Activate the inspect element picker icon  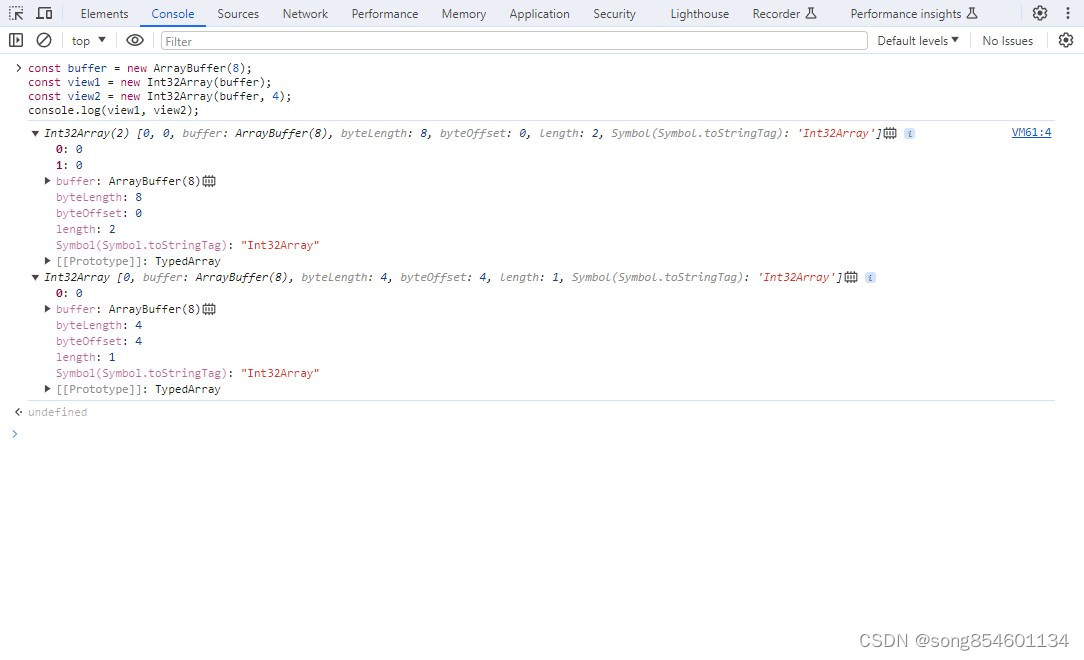point(16,13)
